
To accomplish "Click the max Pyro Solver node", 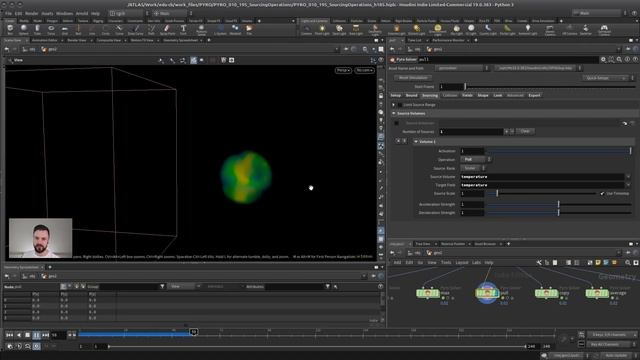I will coord(428,293).
